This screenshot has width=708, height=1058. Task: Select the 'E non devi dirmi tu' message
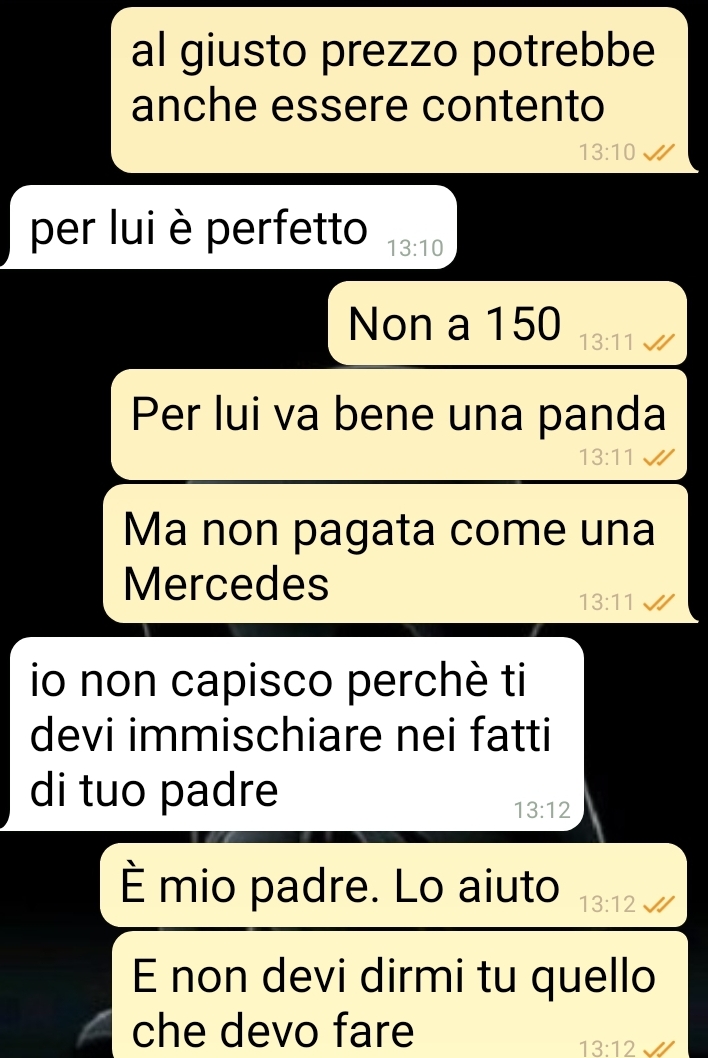[x=399, y=995]
